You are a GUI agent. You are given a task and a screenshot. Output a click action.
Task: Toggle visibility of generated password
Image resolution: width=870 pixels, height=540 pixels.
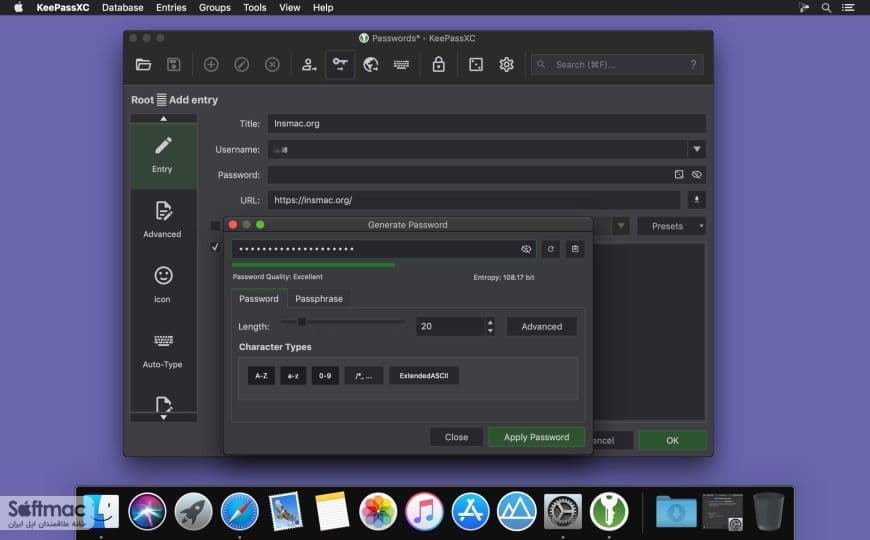pos(526,249)
